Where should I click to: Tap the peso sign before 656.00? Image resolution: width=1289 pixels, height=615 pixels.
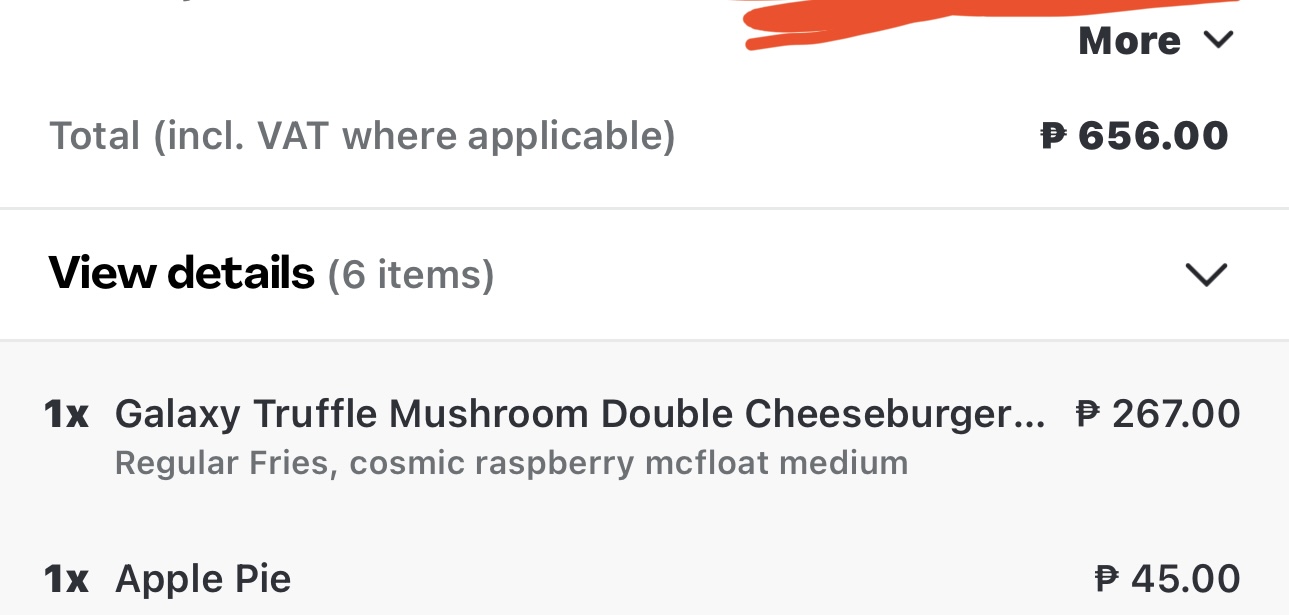(1054, 136)
